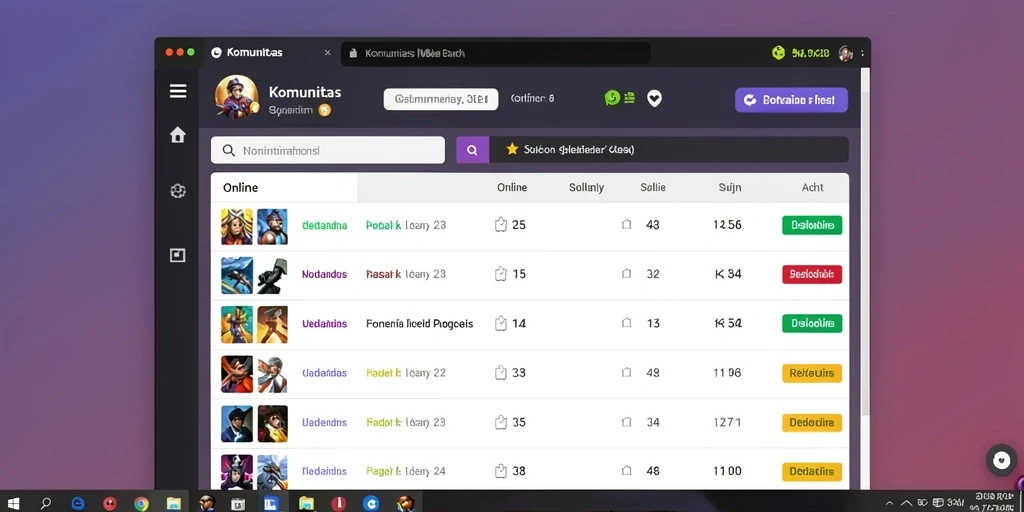Screen dimensions: 1024x512
Task: Click the like icon next to 35
Action: coord(501,422)
